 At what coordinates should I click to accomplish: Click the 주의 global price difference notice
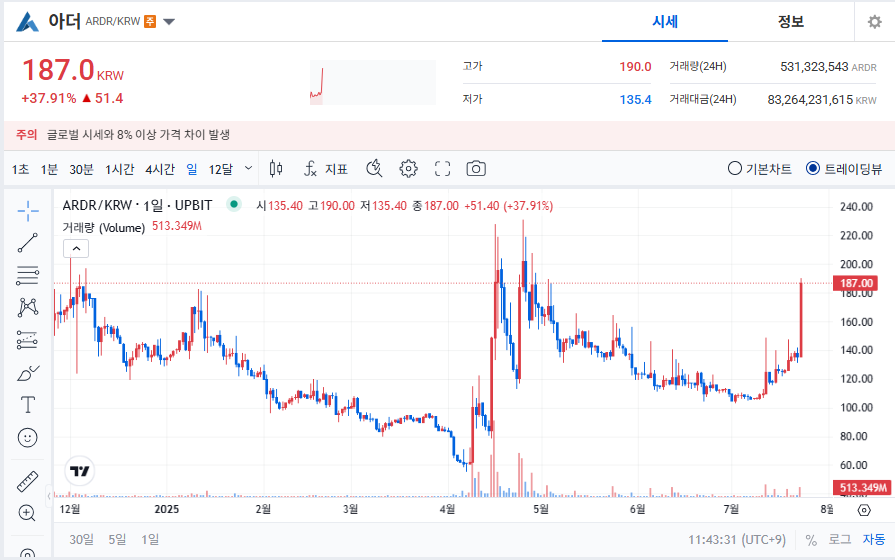123,135
